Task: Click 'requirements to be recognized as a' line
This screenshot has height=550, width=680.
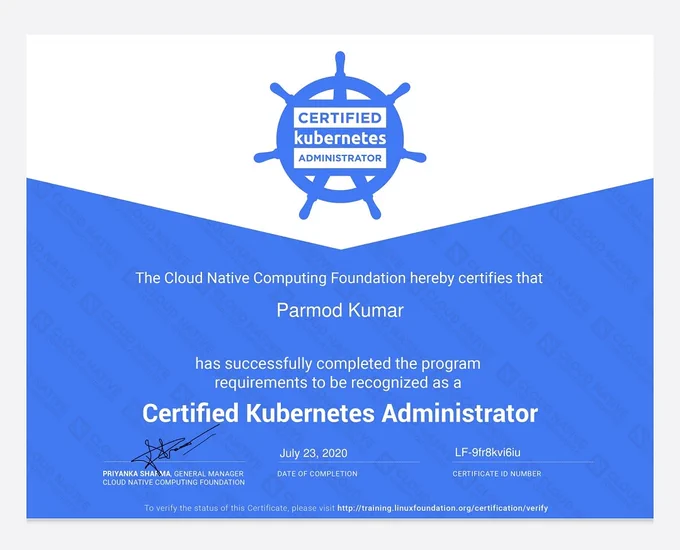Action: pos(338,383)
